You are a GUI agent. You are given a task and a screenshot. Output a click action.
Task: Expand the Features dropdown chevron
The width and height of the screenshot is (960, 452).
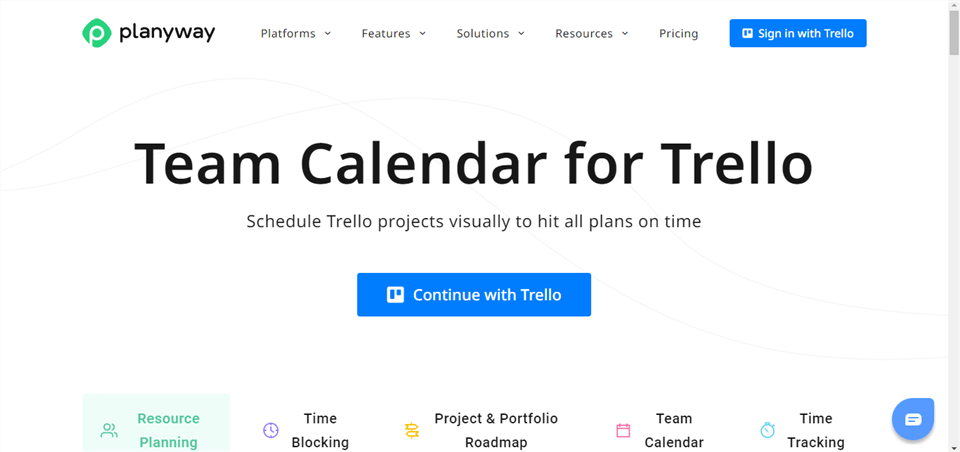click(422, 33)
